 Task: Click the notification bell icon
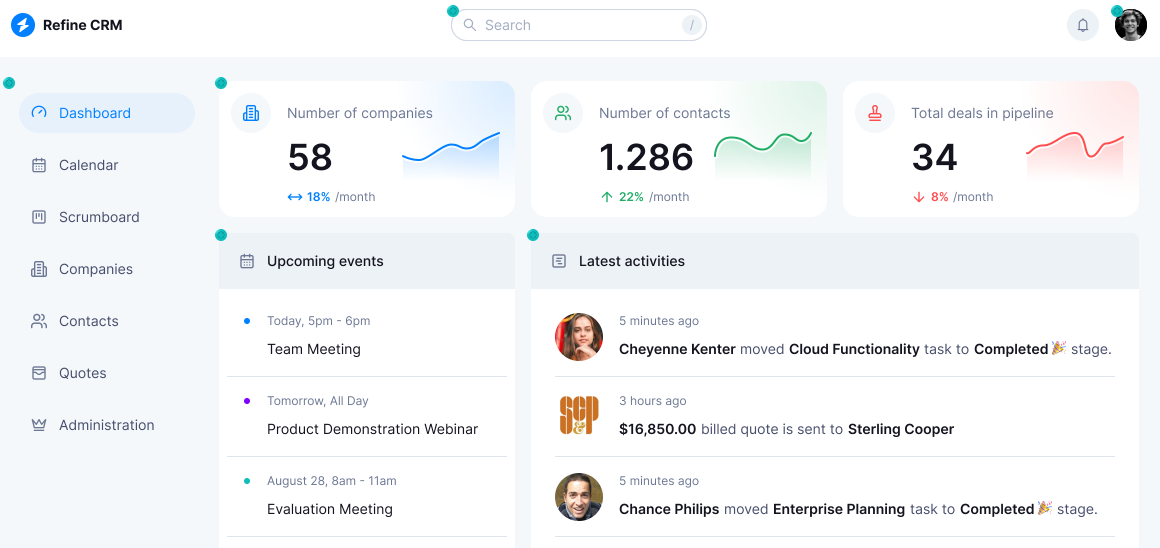(1082, 25)
